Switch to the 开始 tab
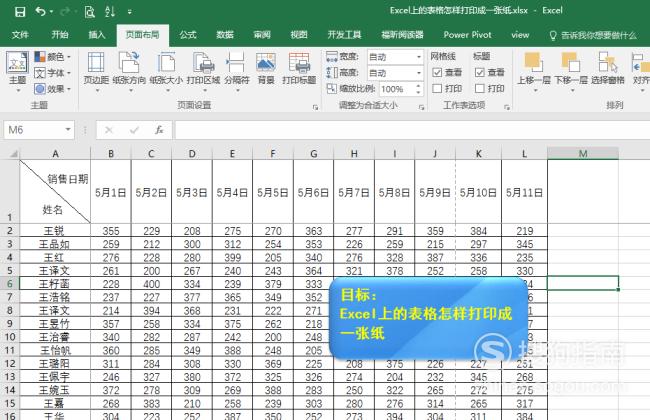This screenshot has width=650, height=420. tap(60, 35)
